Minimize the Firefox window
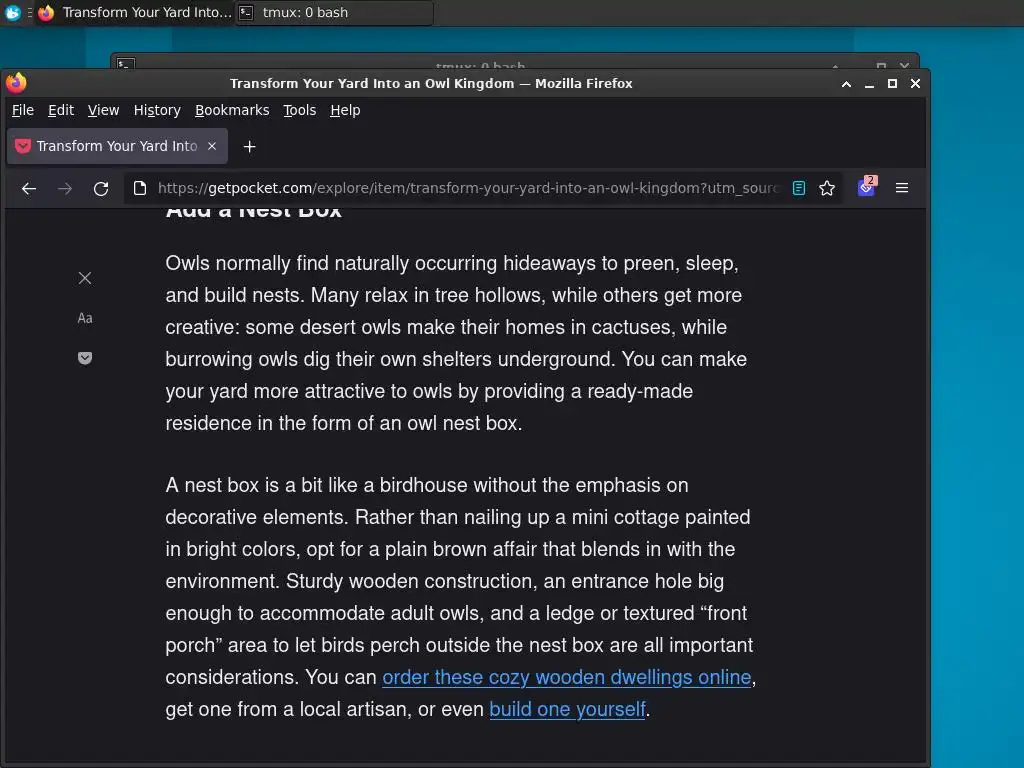Screen dimensions: 1024x768 click(x=869, y=84)
